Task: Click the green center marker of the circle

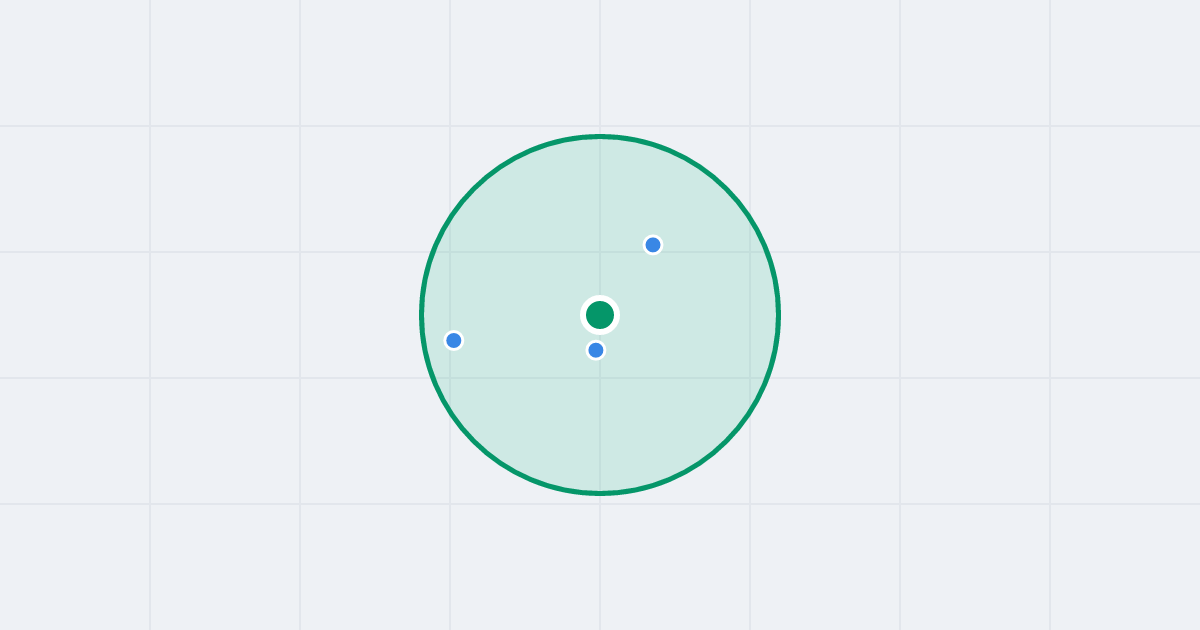Action: pyautogui.click(x=600, y=315)
